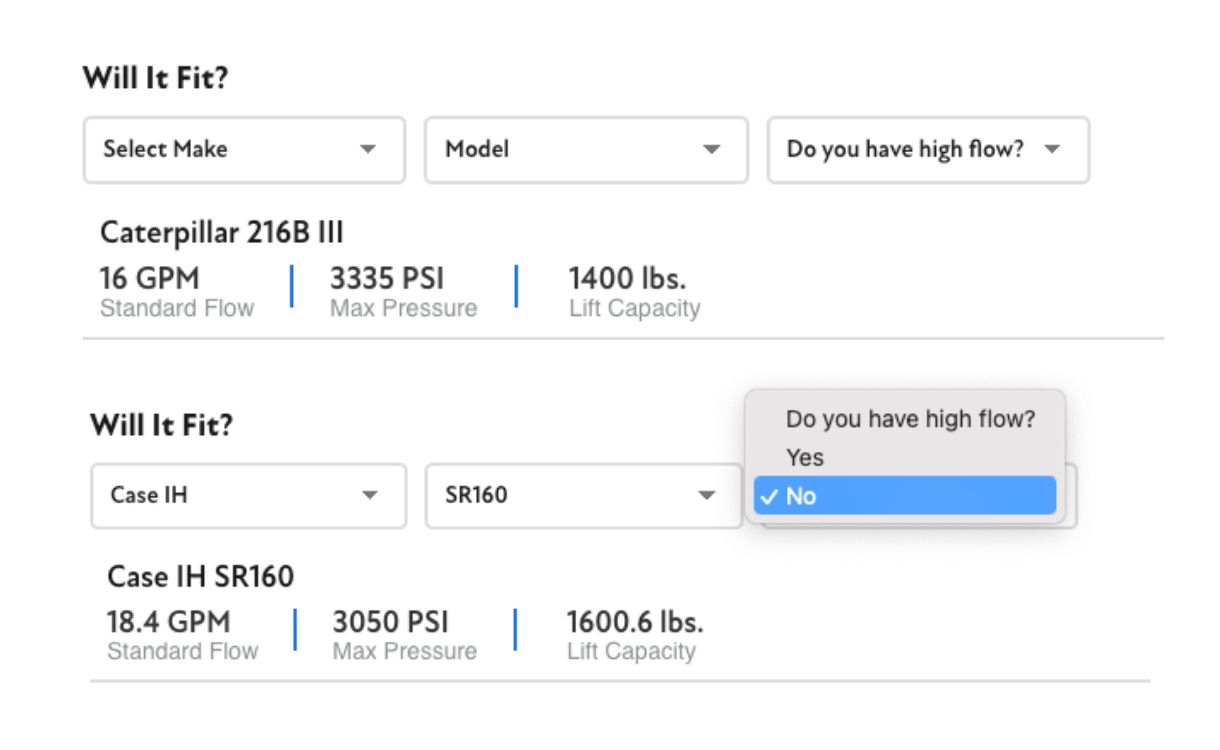Click the Lift Capacity label under 1600.6 lbs.

tap(631, 651)
